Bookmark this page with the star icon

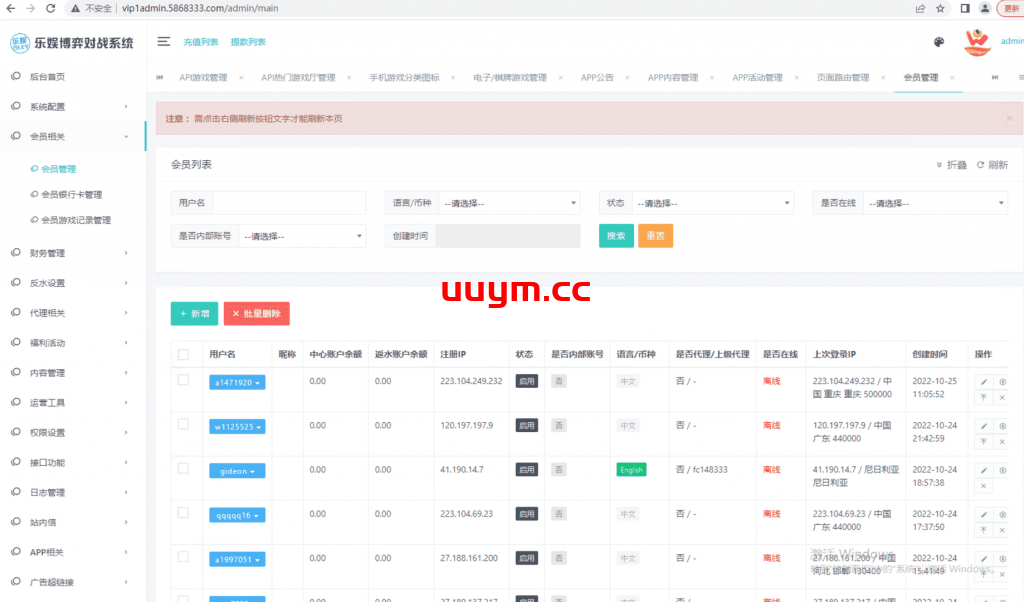[x=940, y=8]
